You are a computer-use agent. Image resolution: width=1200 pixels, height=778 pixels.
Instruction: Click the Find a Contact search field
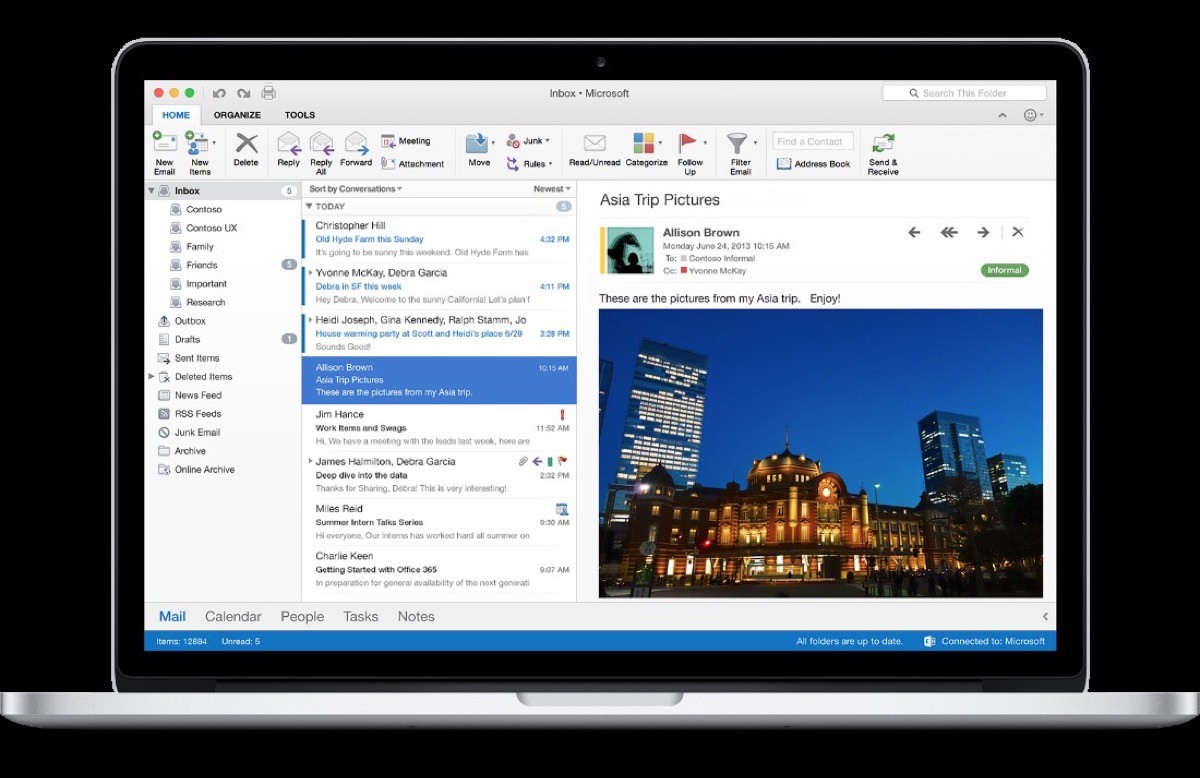pyautogui.click(x=812, y=140)
